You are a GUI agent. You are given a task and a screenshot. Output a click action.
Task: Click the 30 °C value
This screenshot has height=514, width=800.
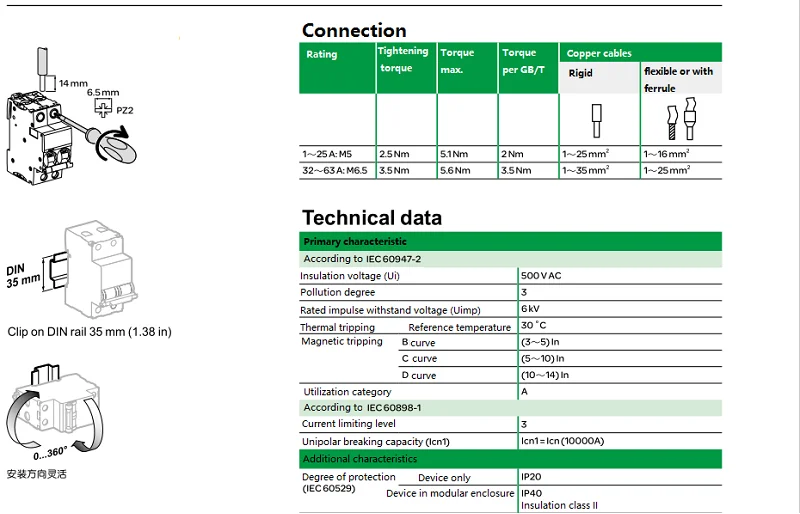533,325
